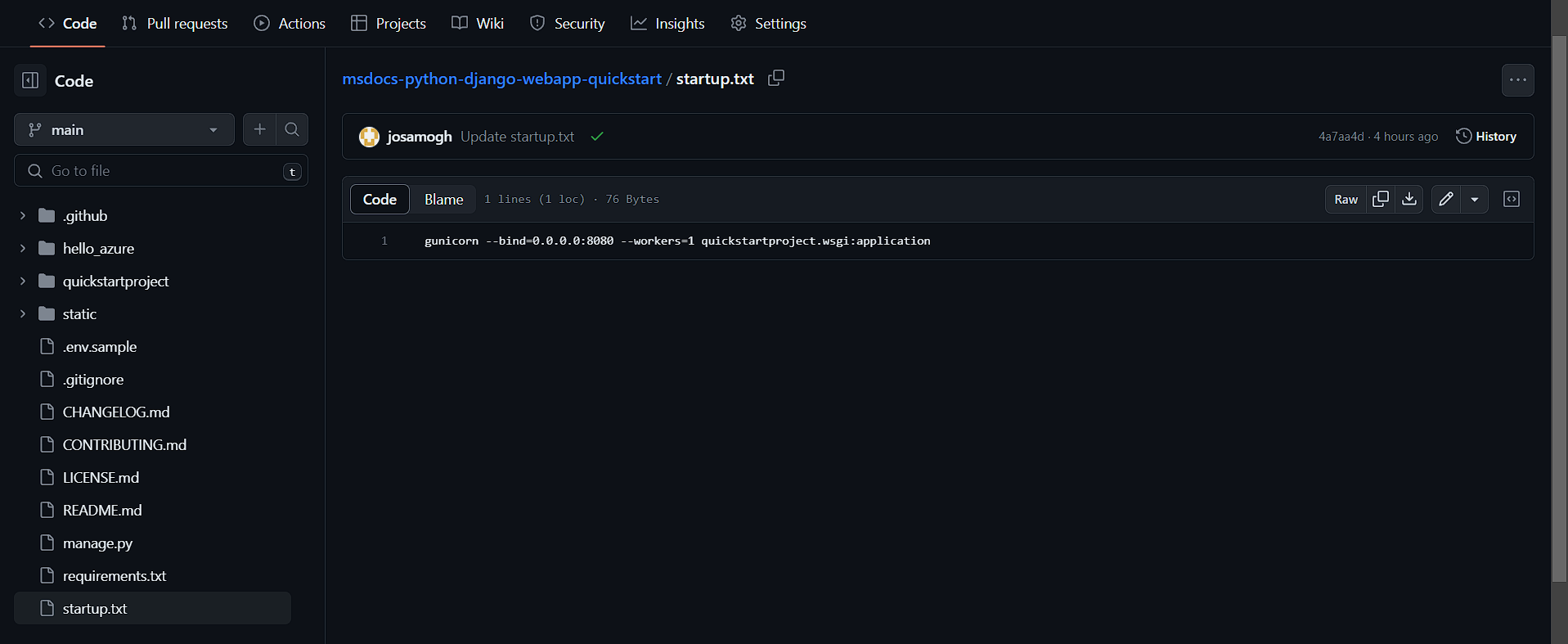The width and height of the screenshot is (1568, 644).
Task: Expand the hello_azure folder chevron
Action: click(x=23, y=248)
